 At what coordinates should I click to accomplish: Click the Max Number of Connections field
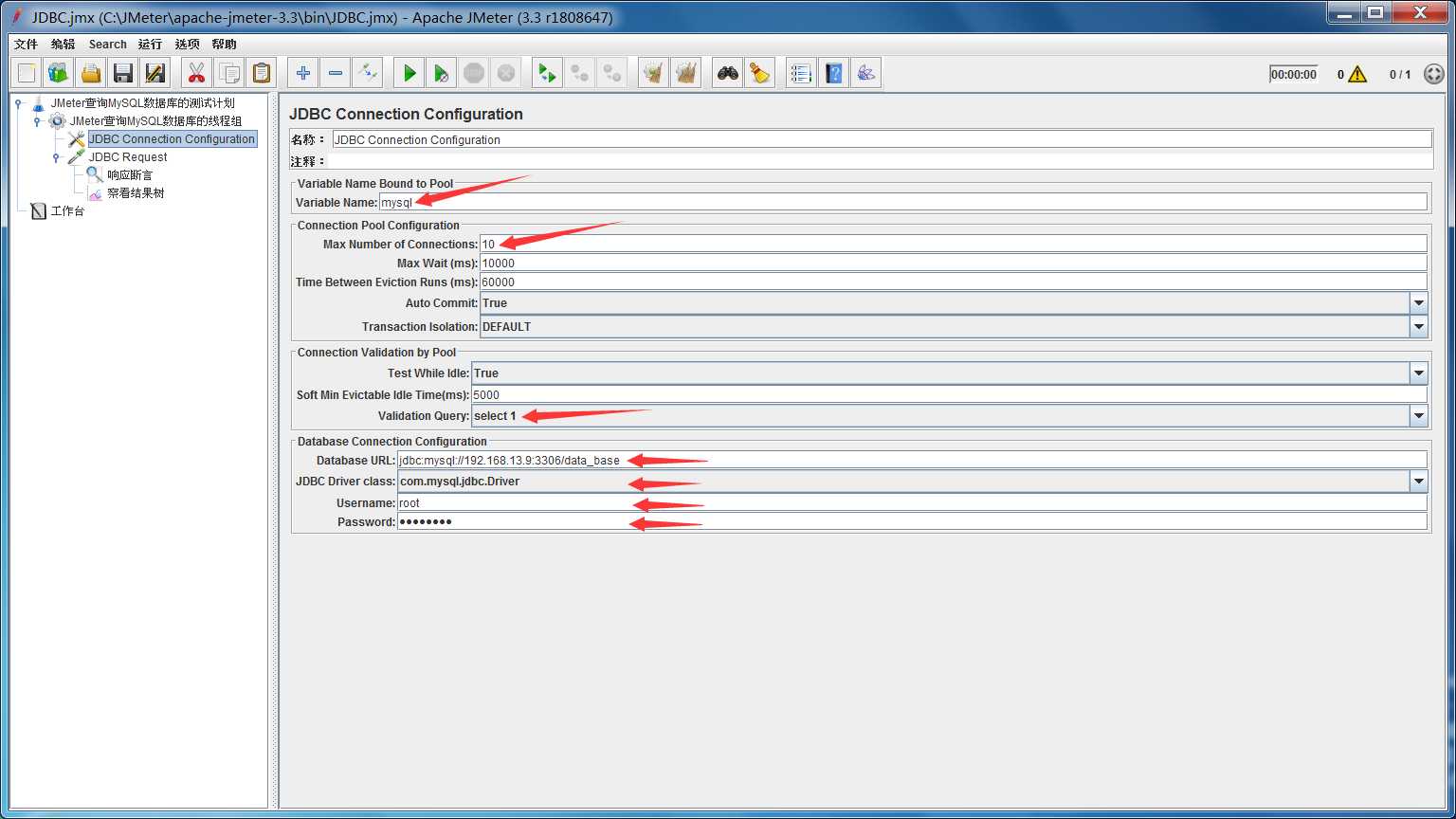(953, 244)
